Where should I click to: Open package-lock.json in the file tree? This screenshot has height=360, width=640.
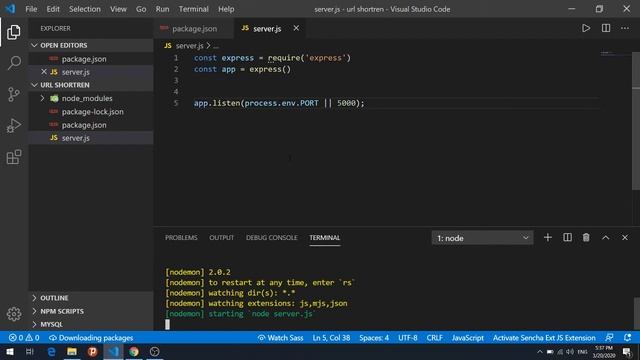(91, 112)
